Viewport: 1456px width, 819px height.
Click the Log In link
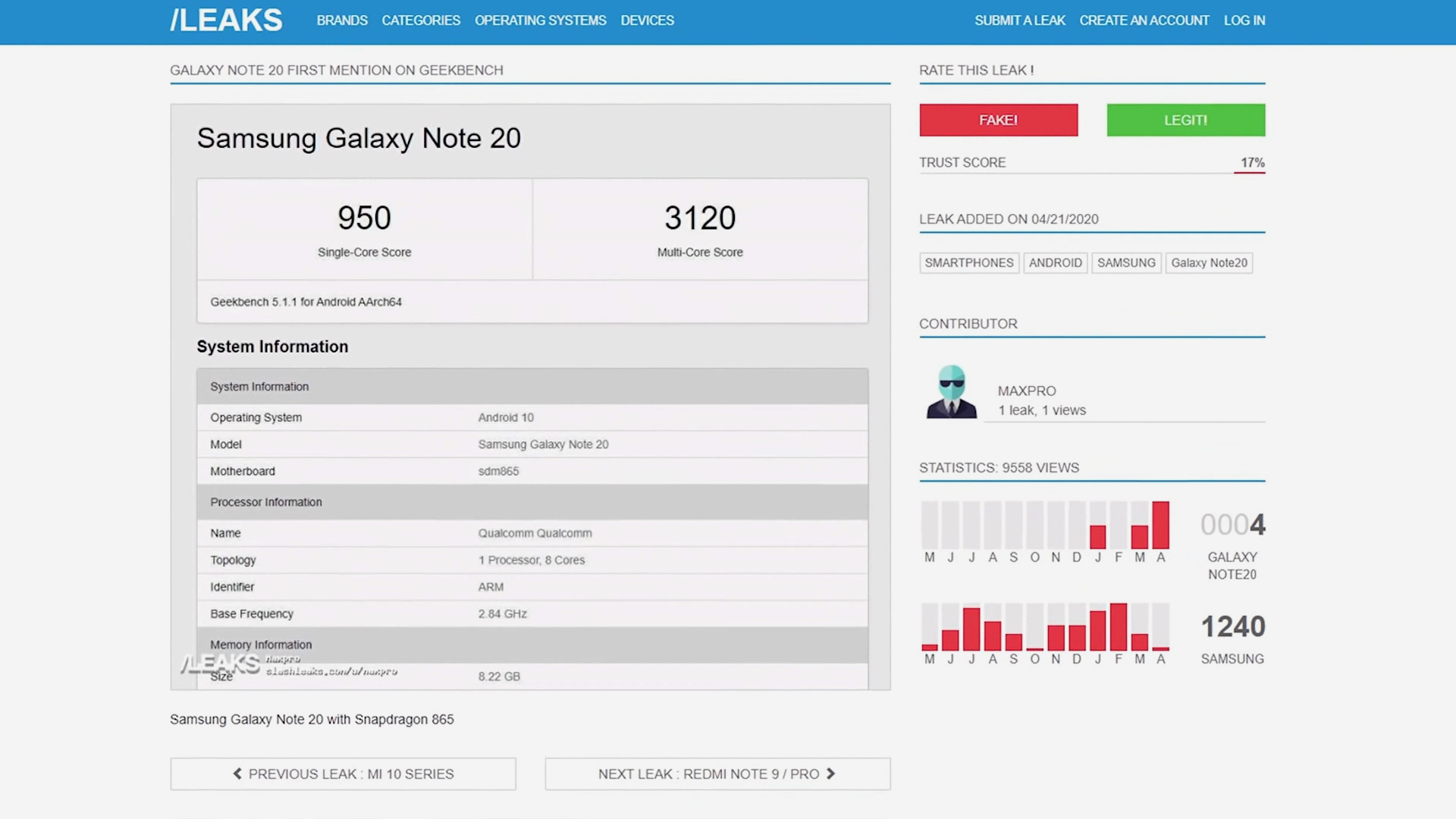1244,20
